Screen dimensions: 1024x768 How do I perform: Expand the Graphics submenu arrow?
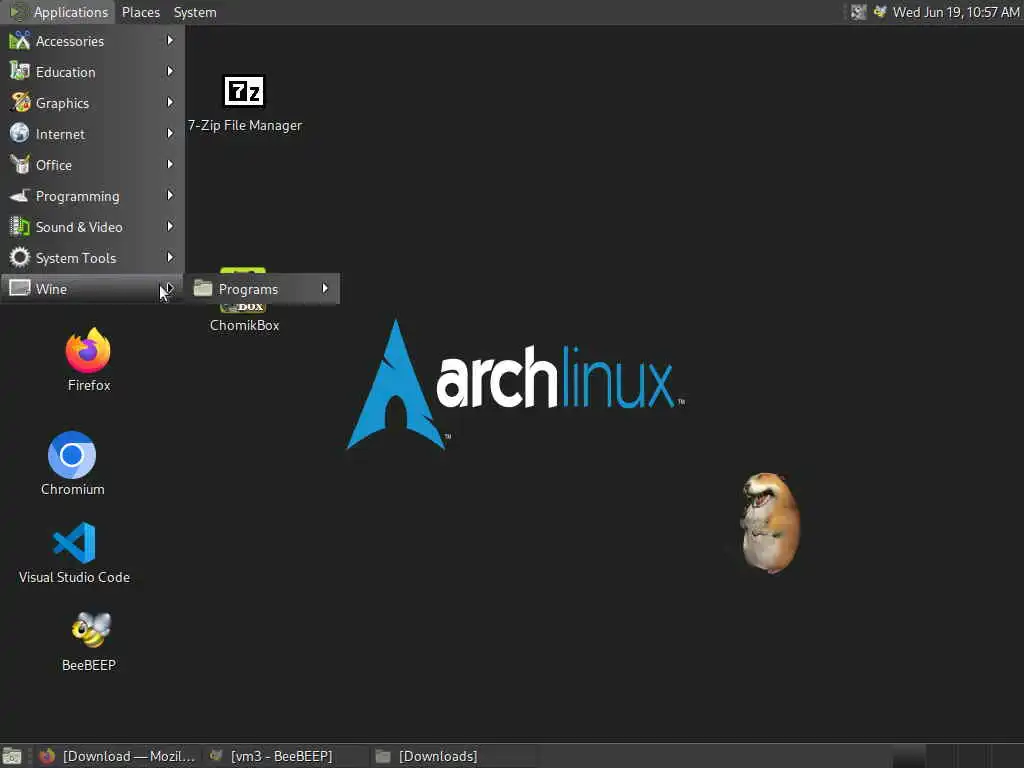170,103
